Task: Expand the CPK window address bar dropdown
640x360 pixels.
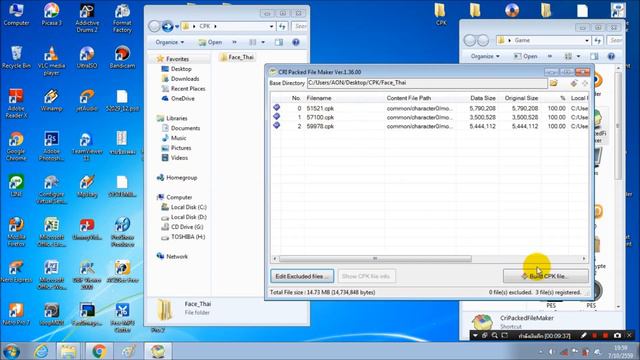Action: tap(271, 27)
